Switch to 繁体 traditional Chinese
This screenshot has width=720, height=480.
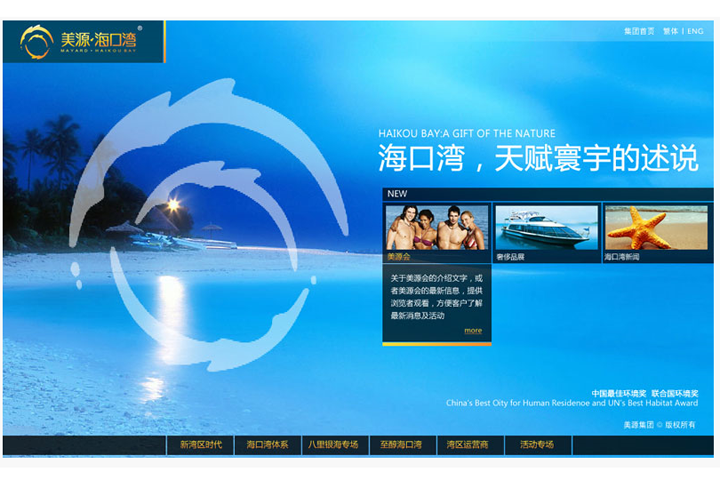click(x=670, y=31)
